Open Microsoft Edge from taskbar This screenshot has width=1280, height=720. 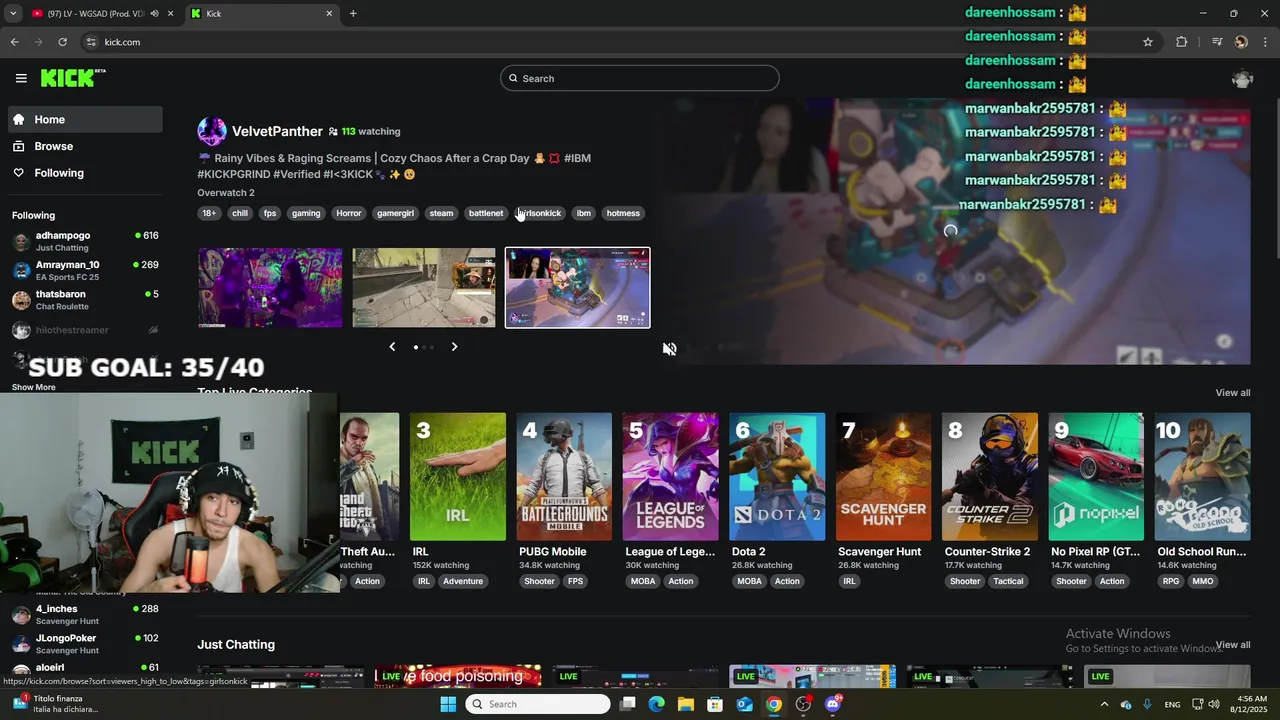point(656,704)
